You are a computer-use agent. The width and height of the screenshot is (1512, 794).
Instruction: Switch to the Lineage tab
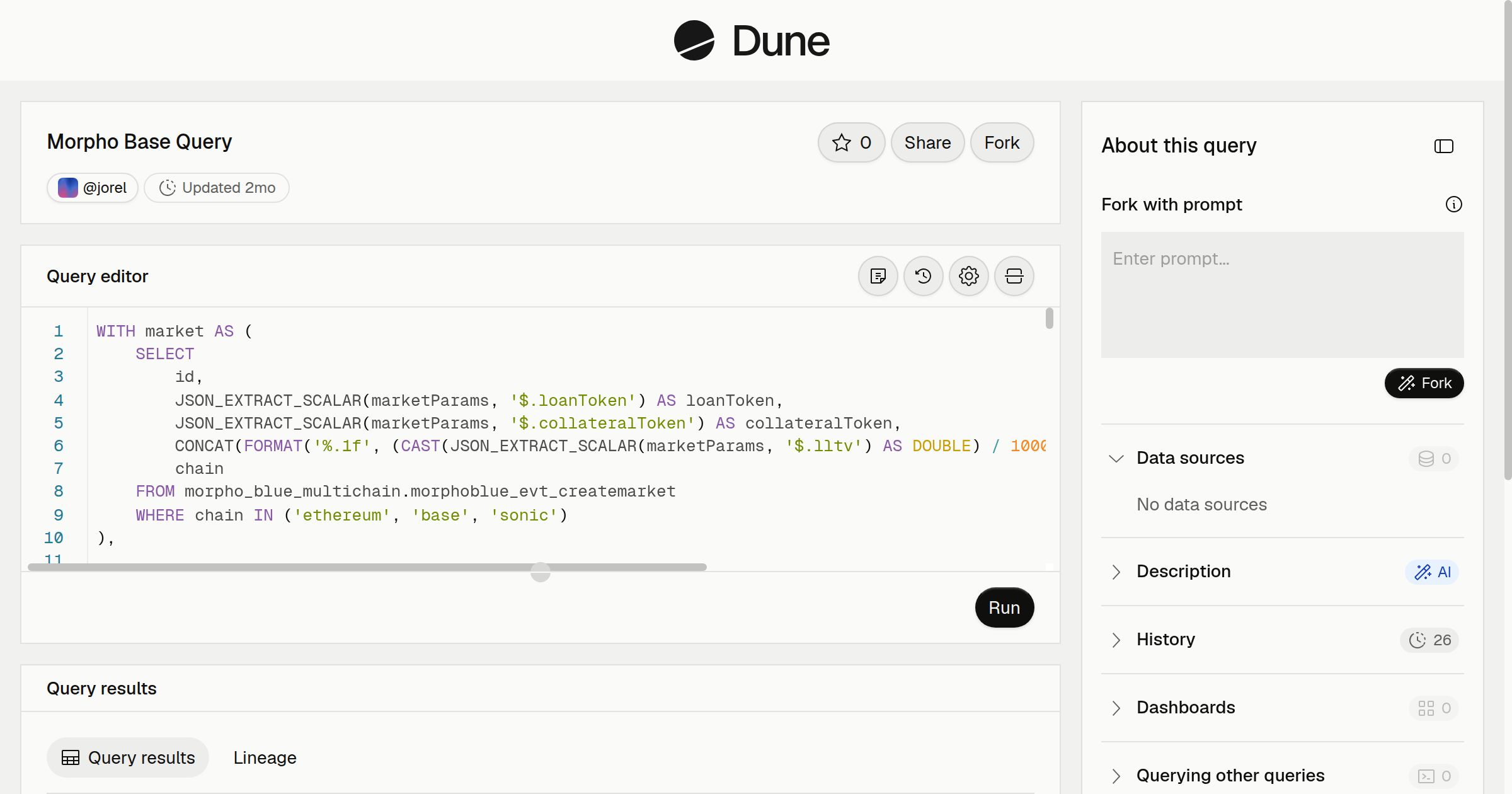pos(265,757)
